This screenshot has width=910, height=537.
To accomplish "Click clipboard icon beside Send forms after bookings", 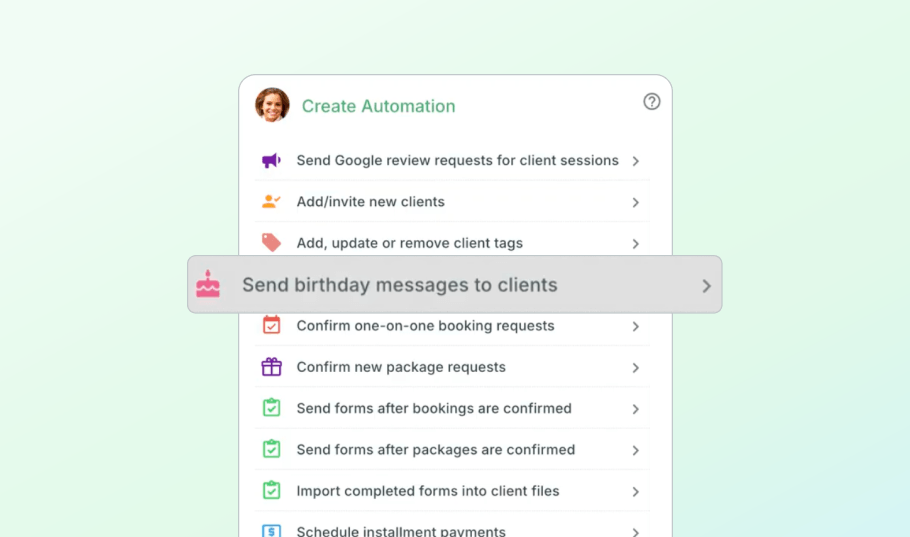I will coord(271,408).
